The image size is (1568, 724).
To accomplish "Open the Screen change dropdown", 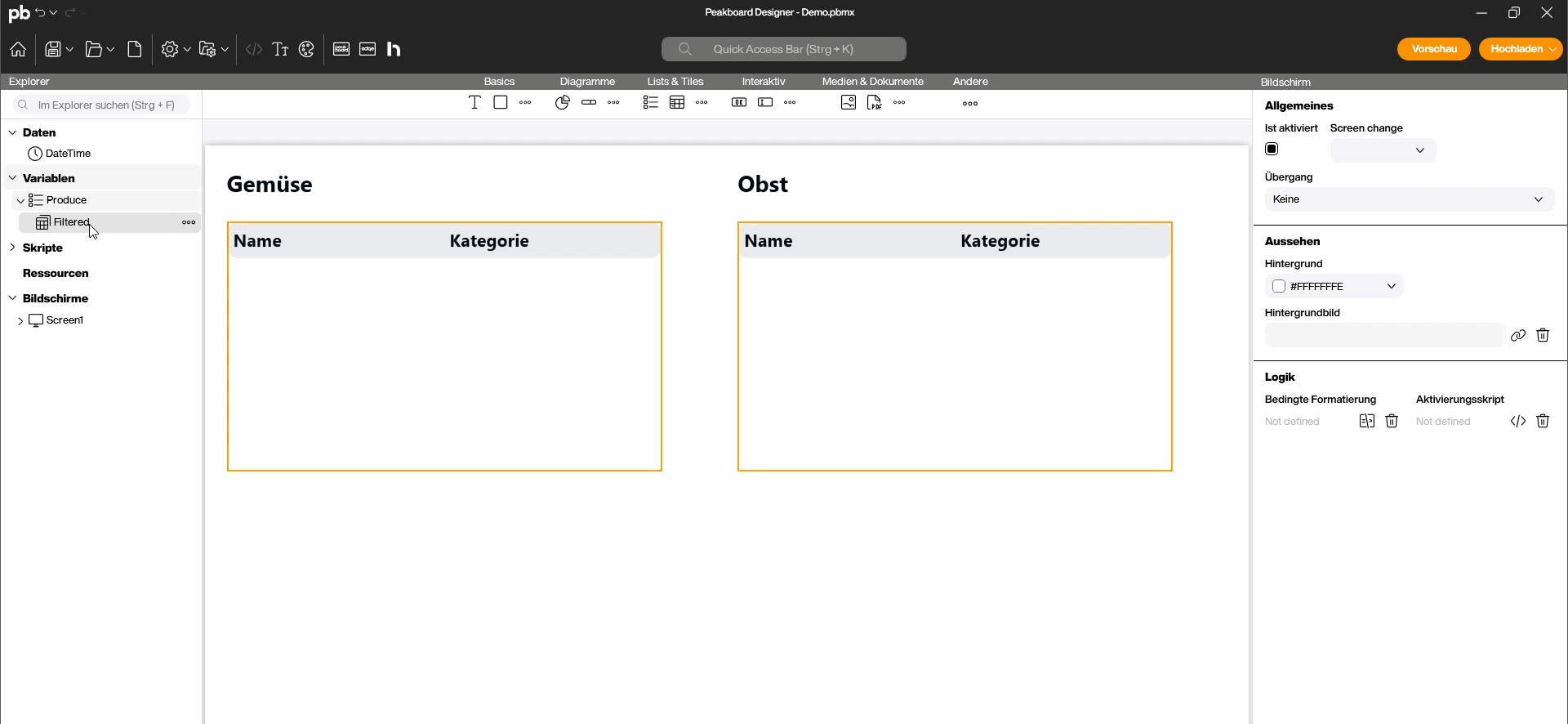I will point(1383,150).
